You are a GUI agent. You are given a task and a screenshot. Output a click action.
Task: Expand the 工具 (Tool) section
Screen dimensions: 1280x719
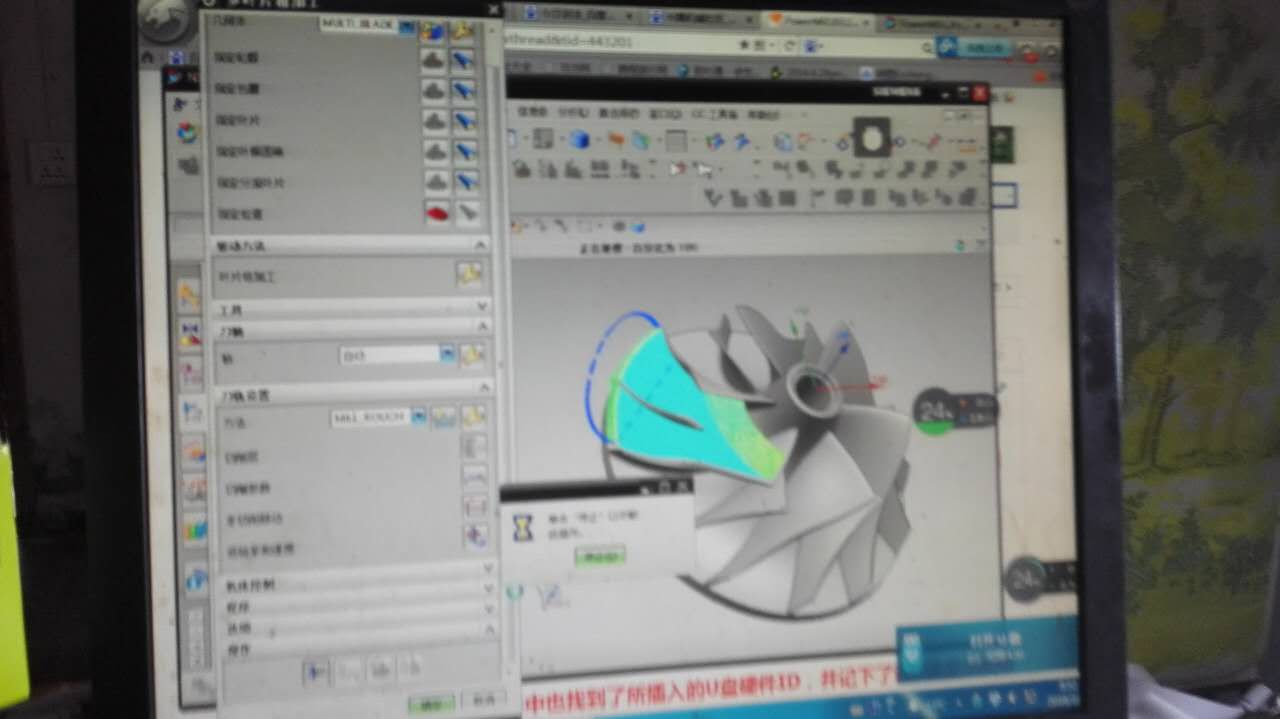pos(482,306)
